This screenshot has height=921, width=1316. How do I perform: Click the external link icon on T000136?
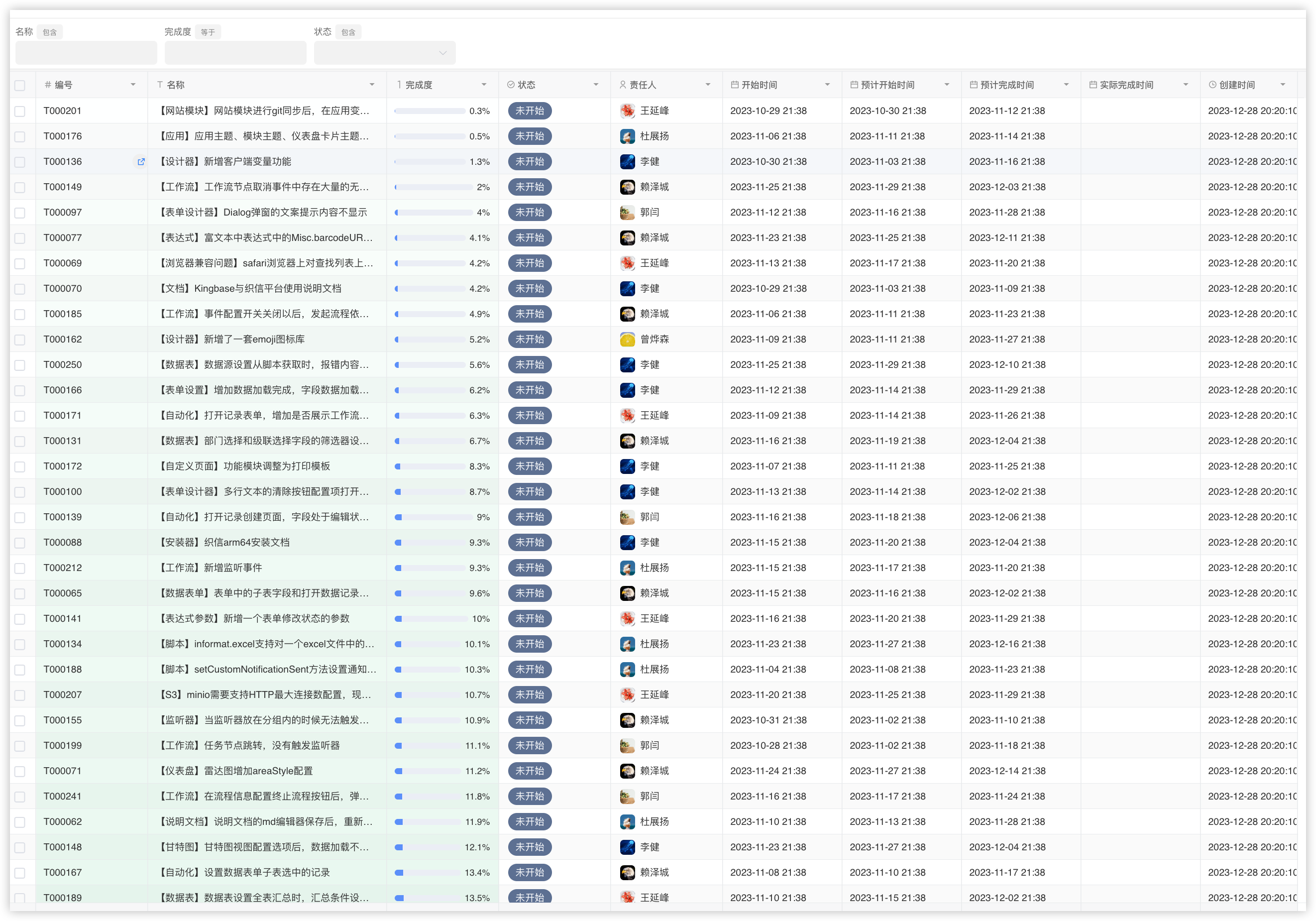click(140, 161)
